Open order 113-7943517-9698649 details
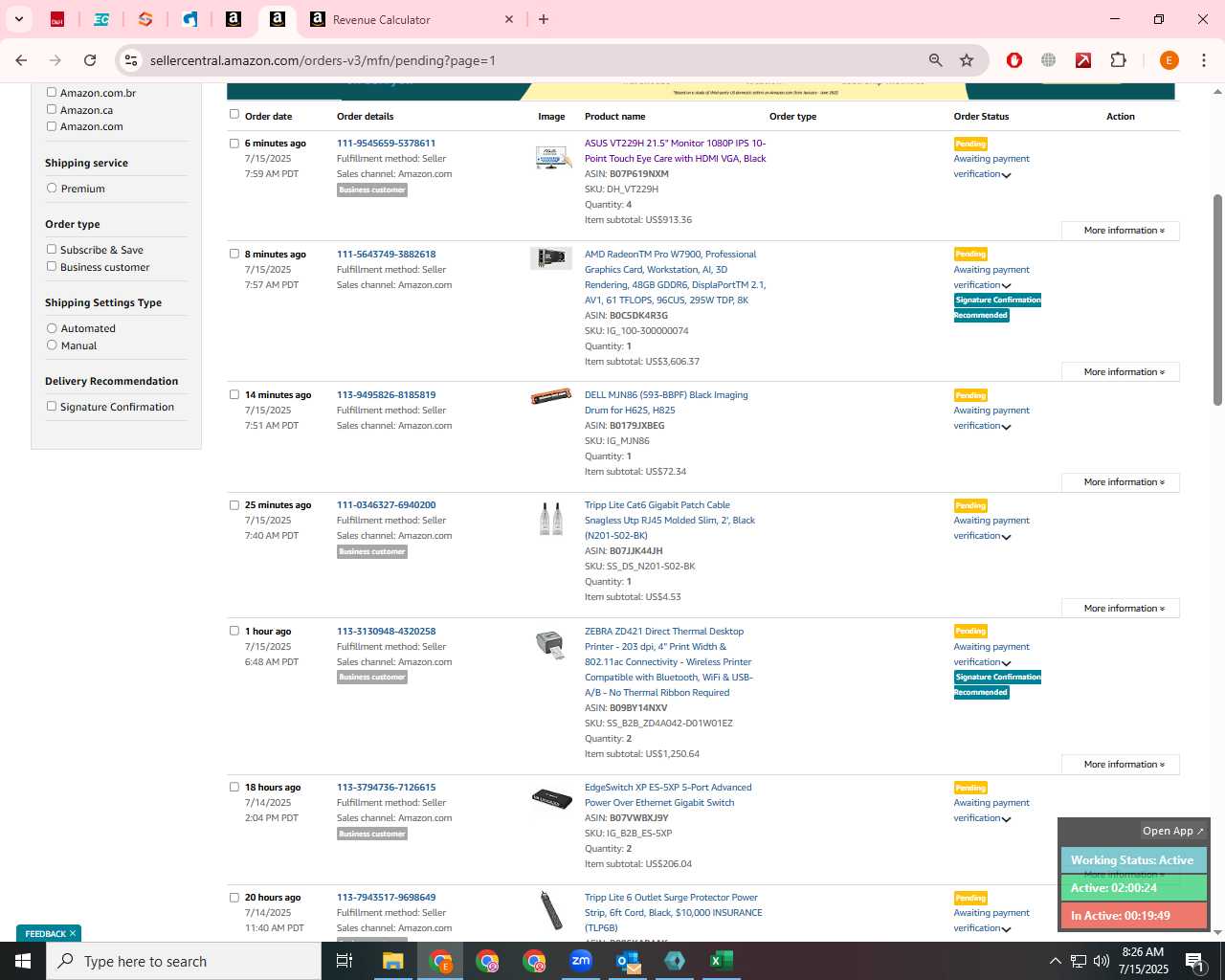Screen dimensions: 1225x980 click(x=386, y=898)
